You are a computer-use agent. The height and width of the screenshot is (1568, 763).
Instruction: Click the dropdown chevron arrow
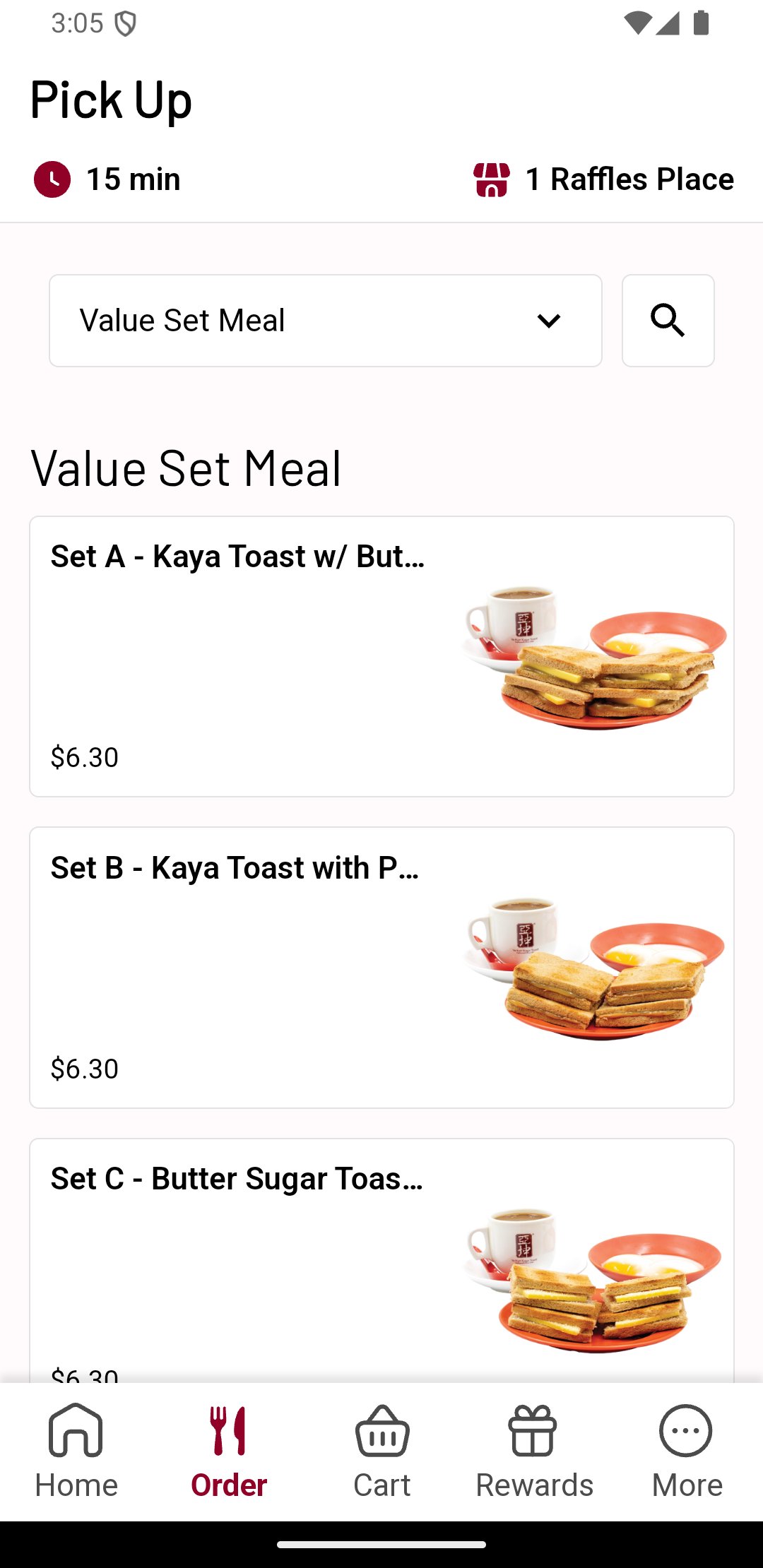(x=549, y=321)
